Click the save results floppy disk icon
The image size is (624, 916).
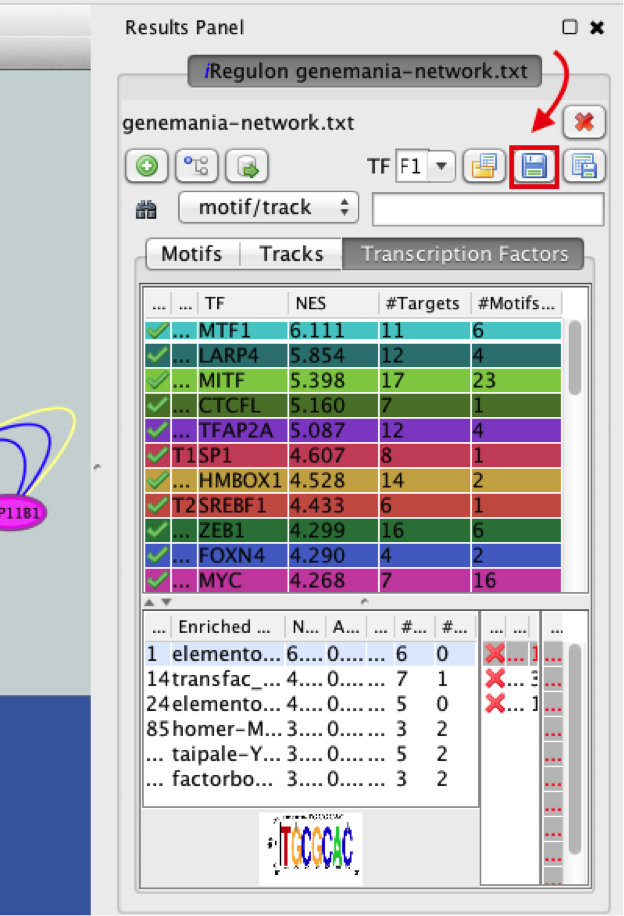click(533, 167)
